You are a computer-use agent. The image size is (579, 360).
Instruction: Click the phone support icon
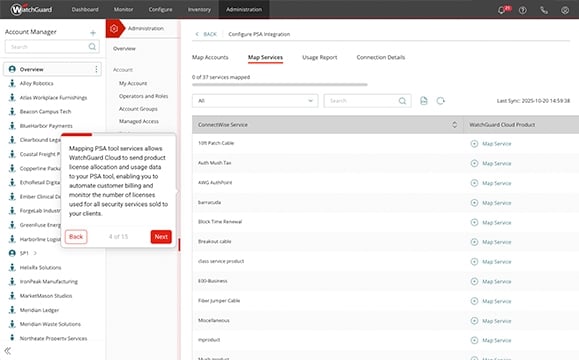coord(544,10)
